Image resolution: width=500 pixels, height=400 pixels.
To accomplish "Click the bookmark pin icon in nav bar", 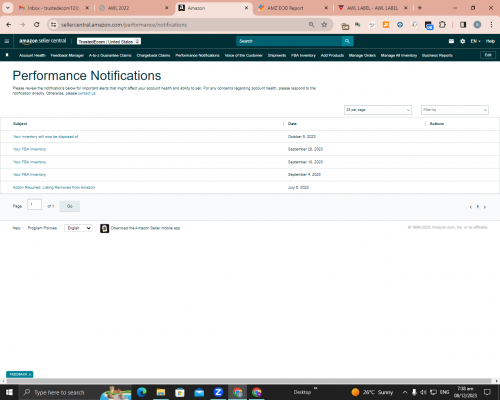I will (7, 55).
